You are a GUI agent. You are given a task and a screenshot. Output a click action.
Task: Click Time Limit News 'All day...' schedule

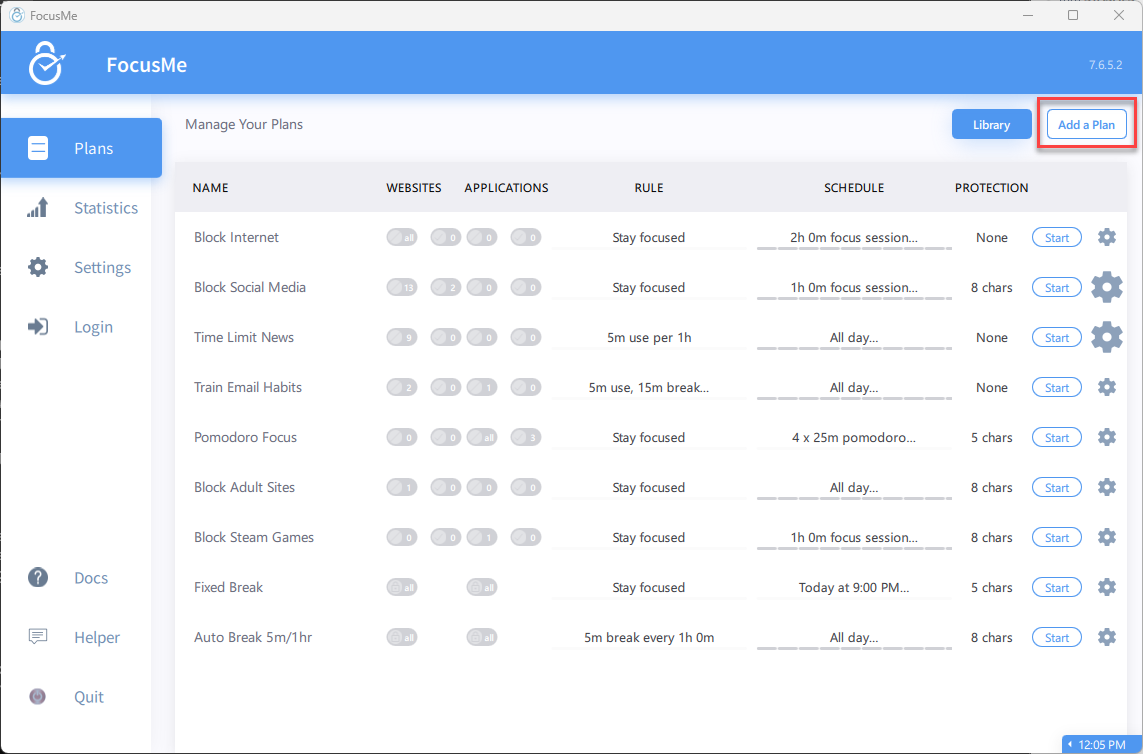click(854, 338)
